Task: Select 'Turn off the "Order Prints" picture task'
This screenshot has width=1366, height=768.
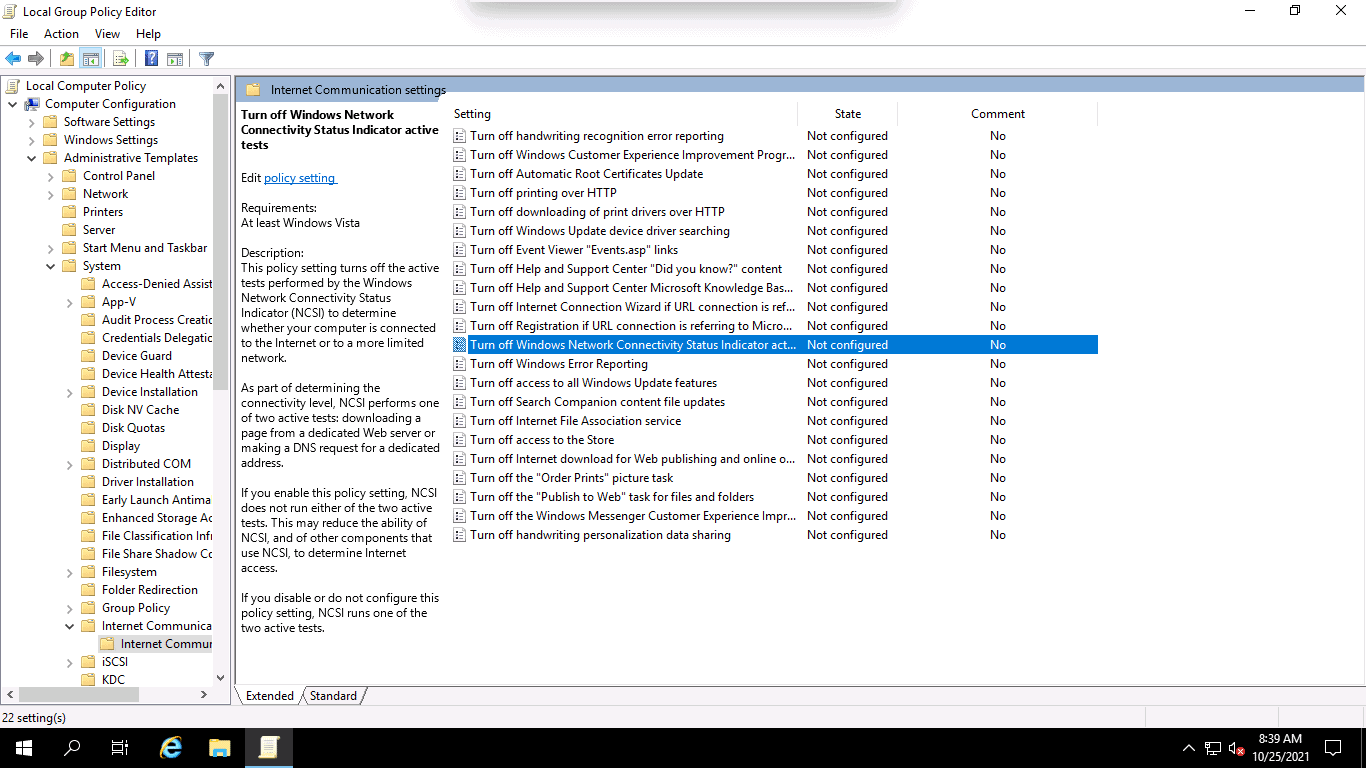Action: (571, 478)
